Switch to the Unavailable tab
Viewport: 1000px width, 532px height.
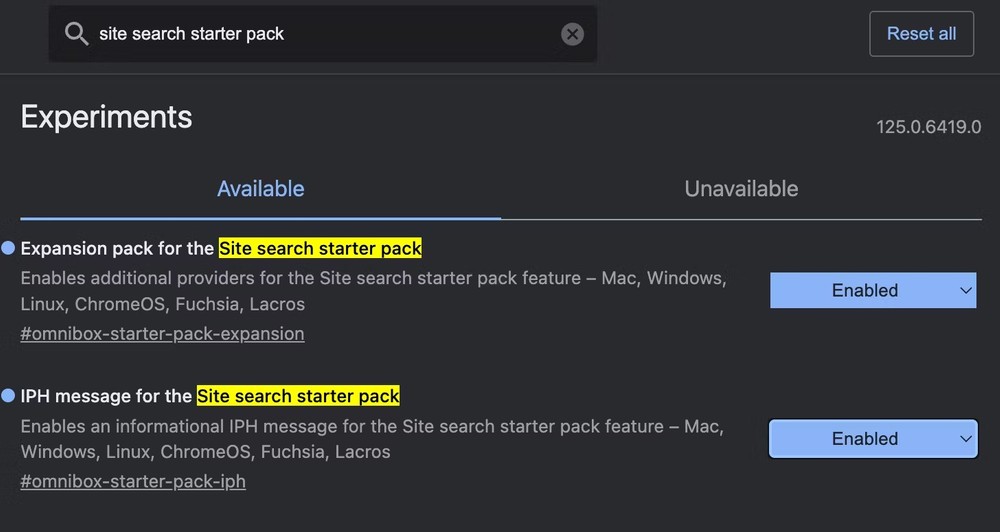tap(741, 189)
